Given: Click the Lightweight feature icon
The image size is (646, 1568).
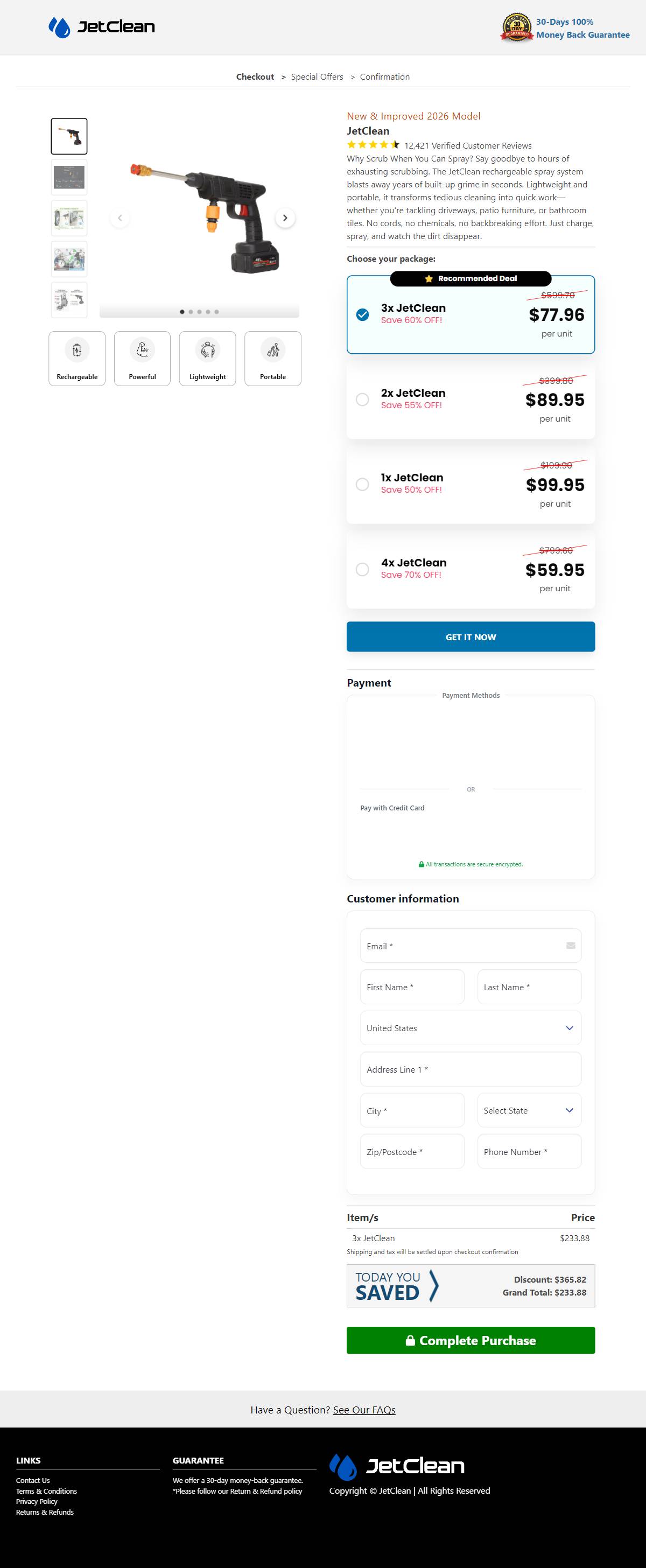Looking at the screenshot, I should tap(207, 350).
